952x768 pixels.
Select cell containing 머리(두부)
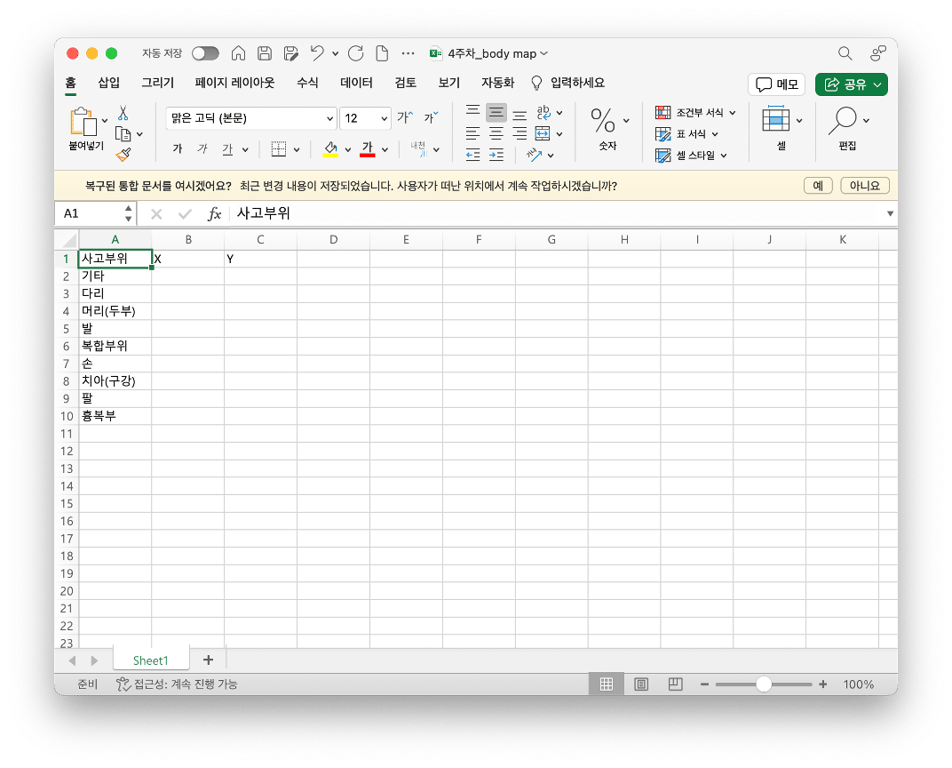[115, 311]
